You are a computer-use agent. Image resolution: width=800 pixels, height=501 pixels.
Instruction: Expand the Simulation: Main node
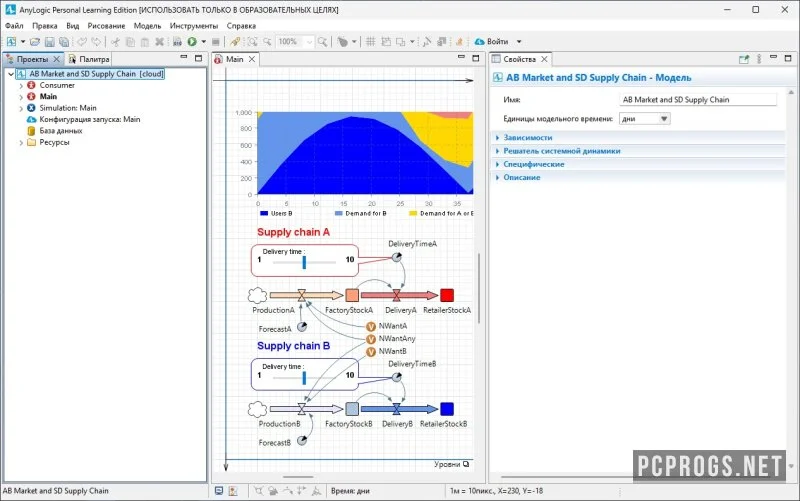[21, 108]
